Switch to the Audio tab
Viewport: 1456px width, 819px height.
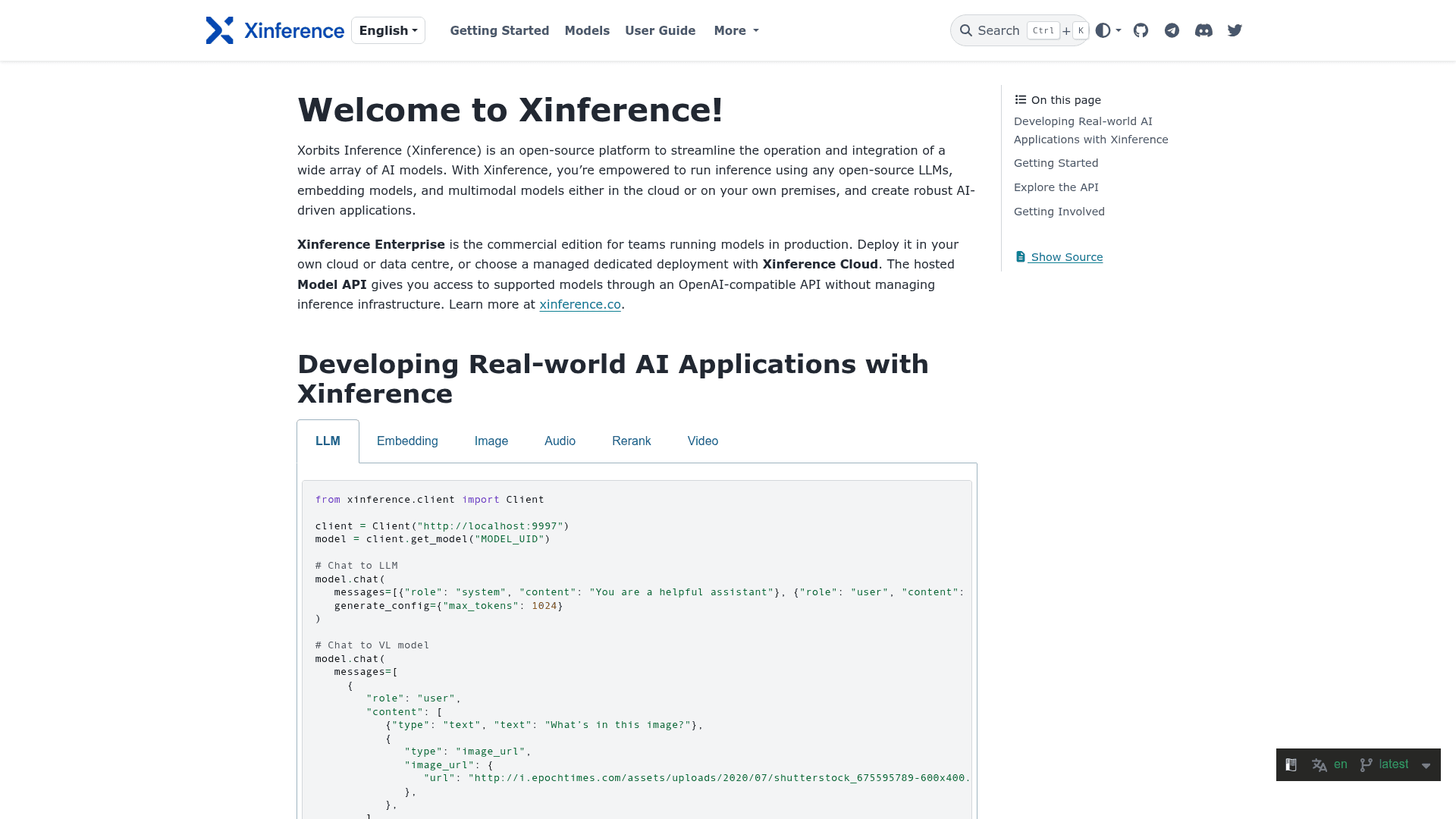[560, 441]
